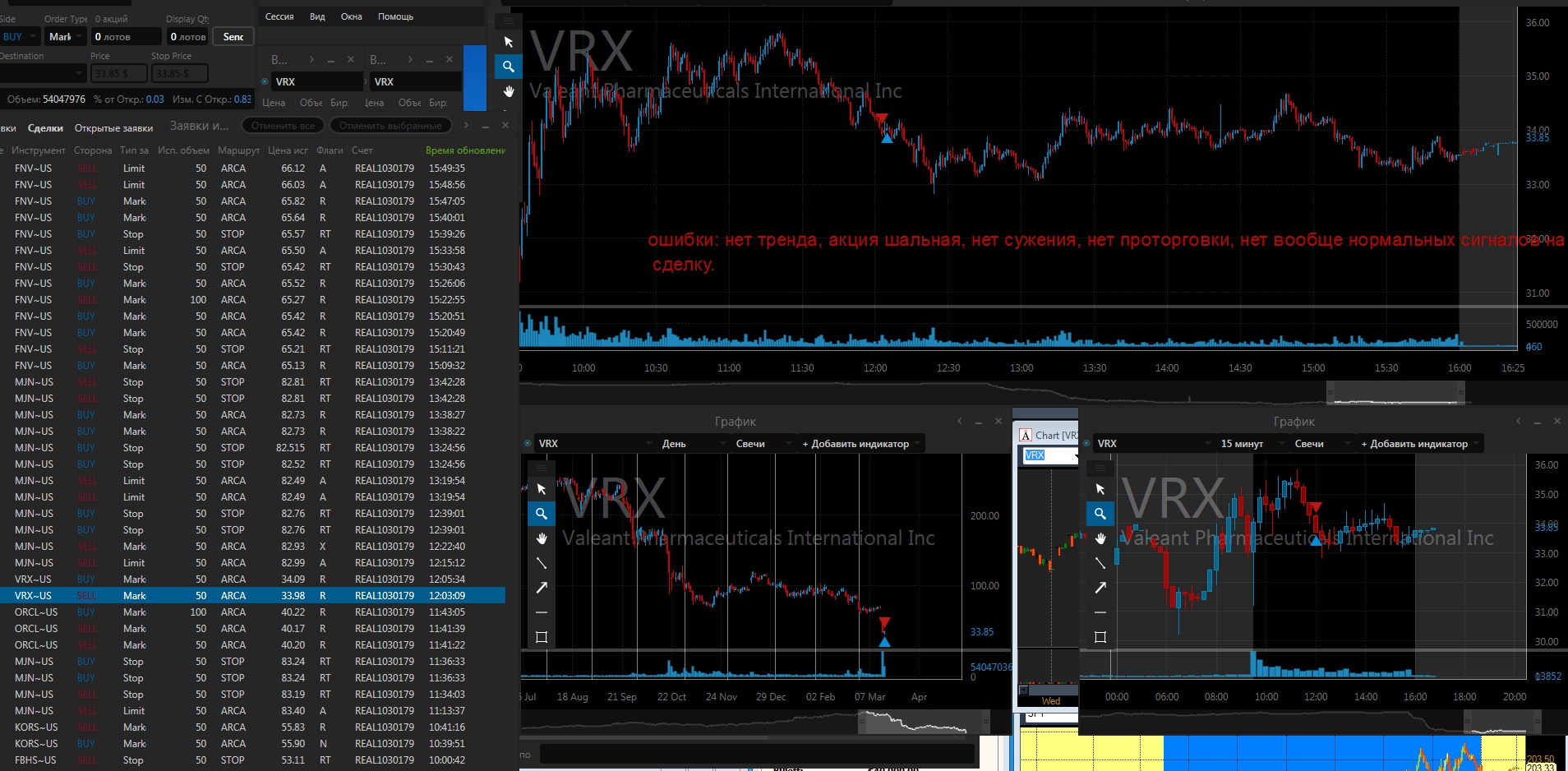Screen dimensions: 1568x771
Task: Select zoom tool in daily VRX chart
Action: coord(542,514)
